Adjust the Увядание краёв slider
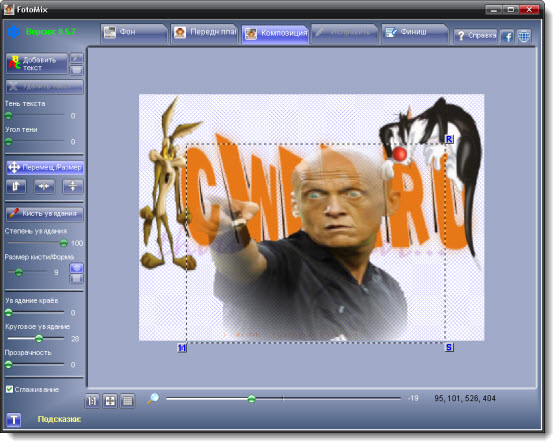 pos(9,313)
